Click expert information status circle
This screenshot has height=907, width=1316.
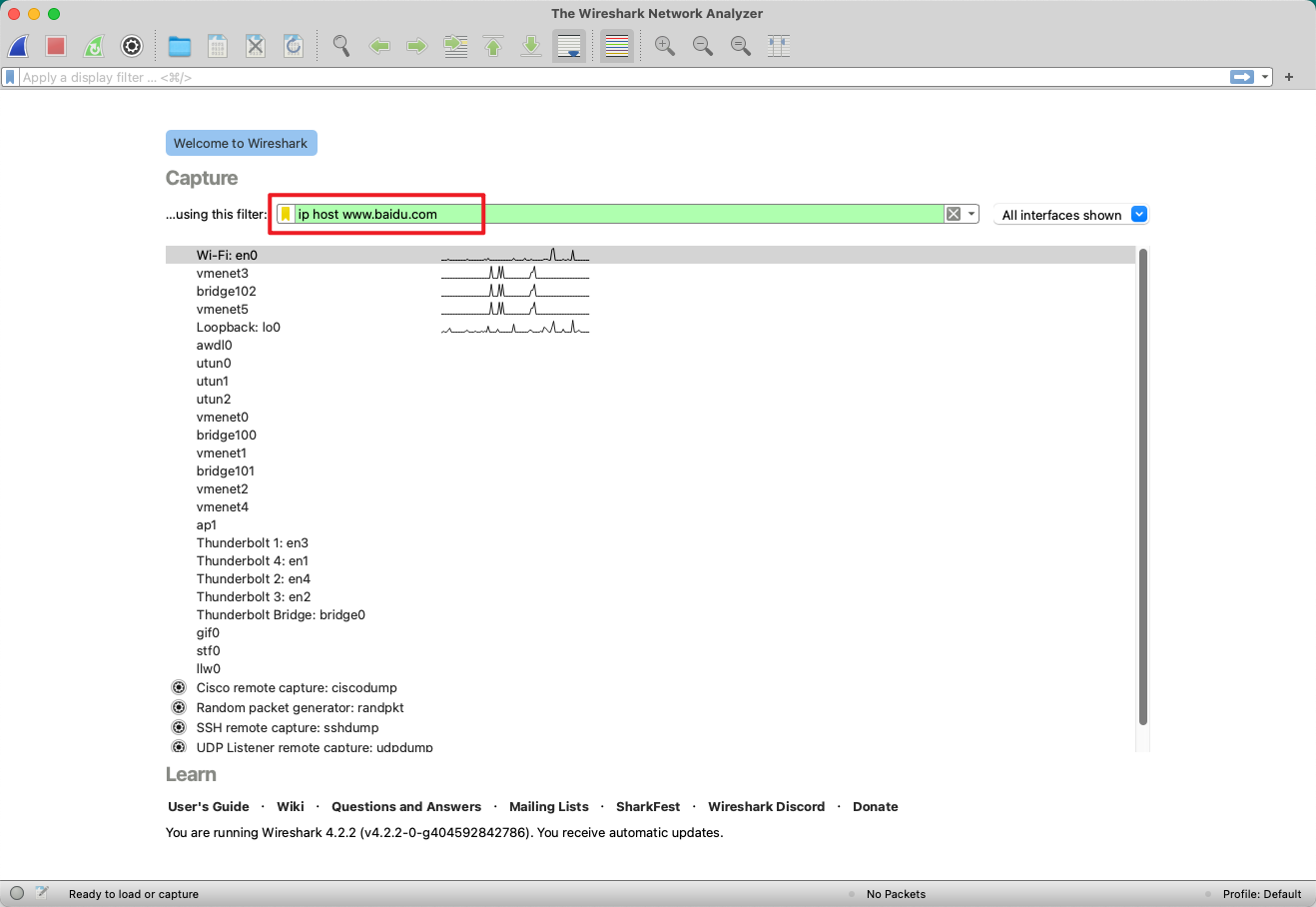click(17, 893)
